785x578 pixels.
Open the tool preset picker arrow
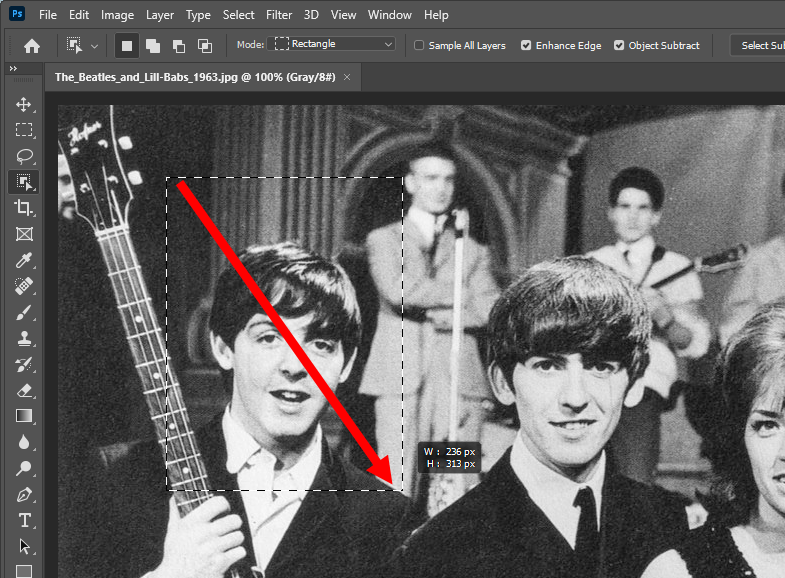click(x=95, y=46)
